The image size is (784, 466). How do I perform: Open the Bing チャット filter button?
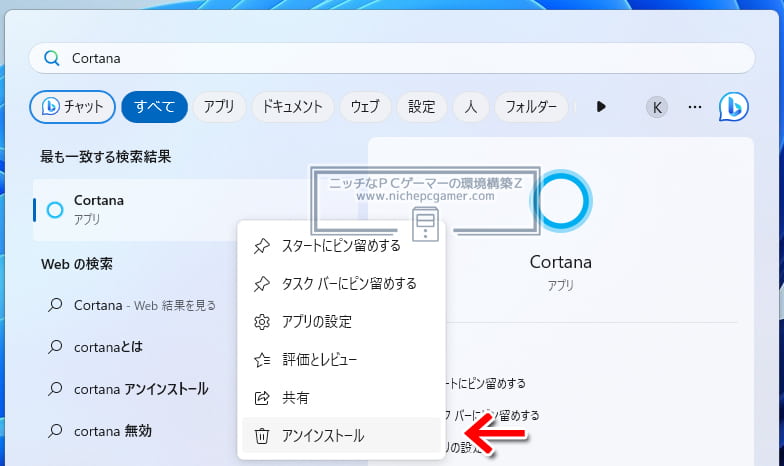72,106
